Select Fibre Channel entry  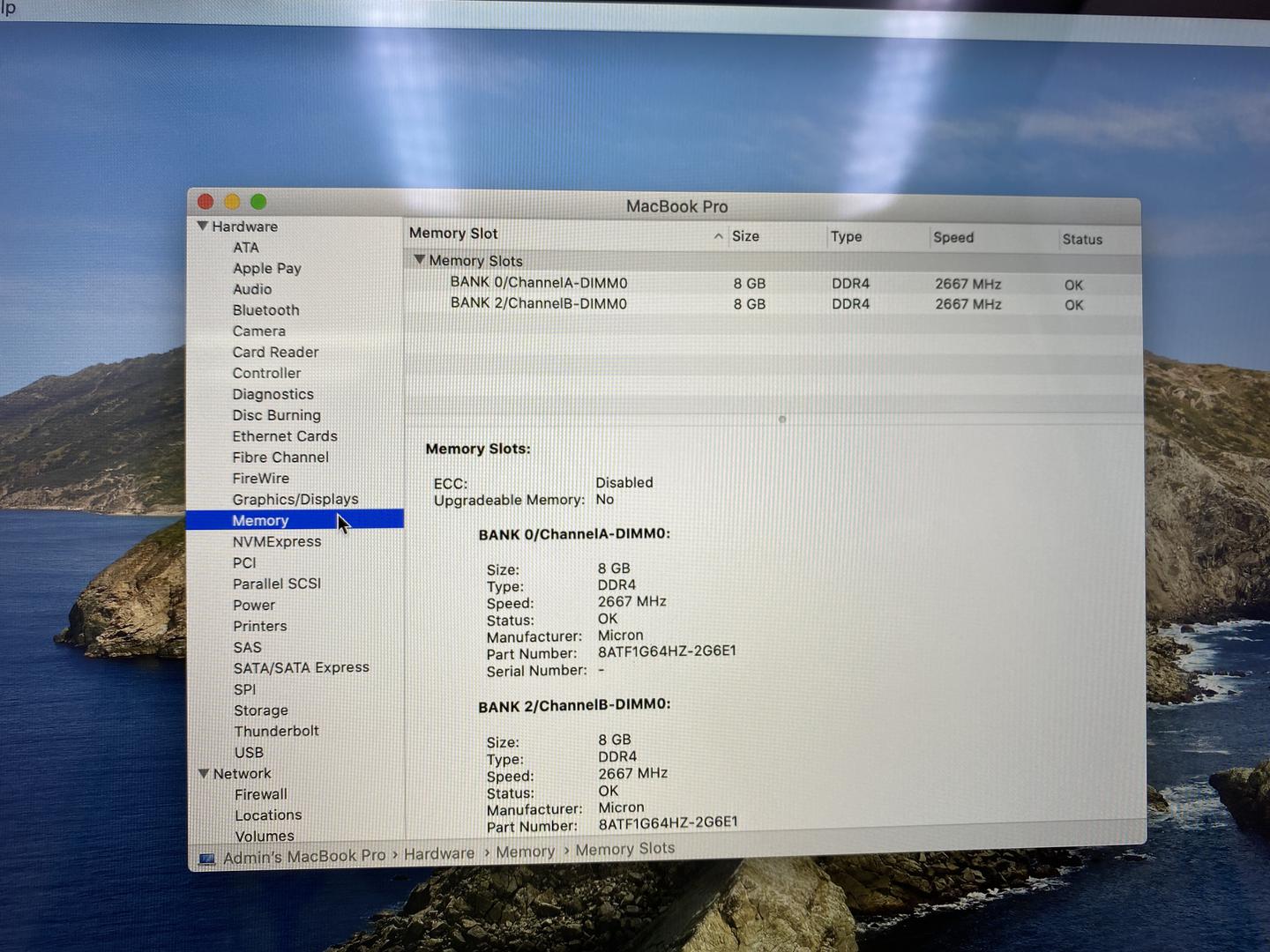pos(280,457)
